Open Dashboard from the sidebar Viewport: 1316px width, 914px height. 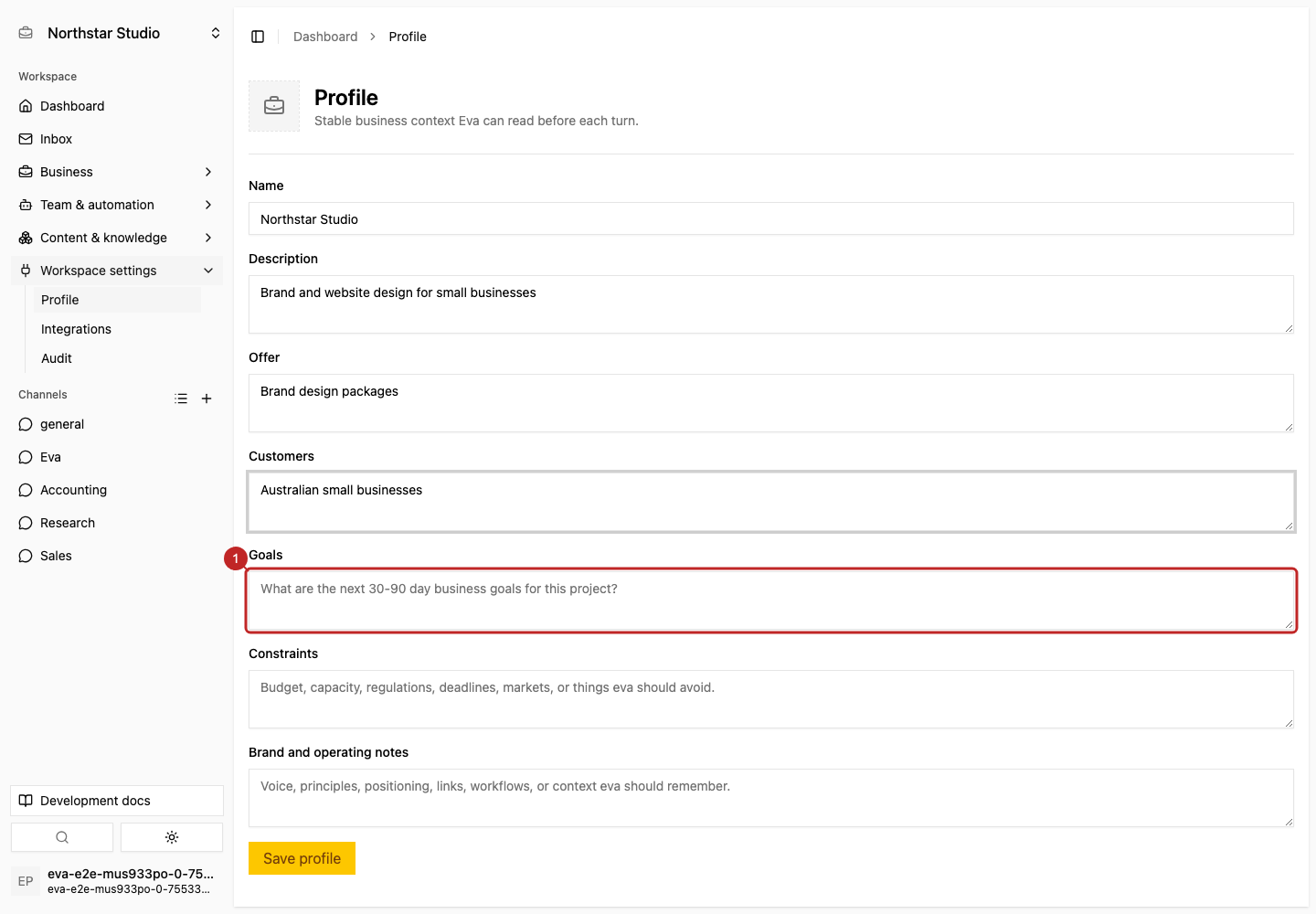click(x=117, y=106)
